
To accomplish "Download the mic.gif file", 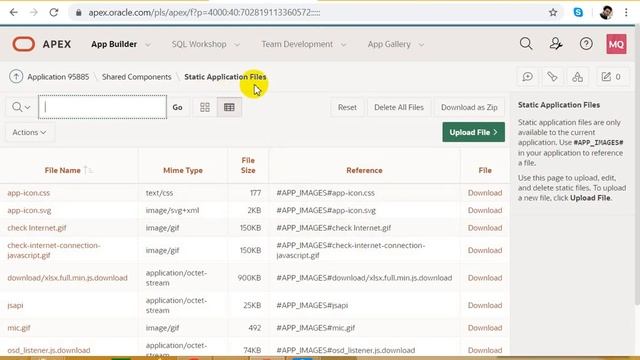I will click(485, 328).
